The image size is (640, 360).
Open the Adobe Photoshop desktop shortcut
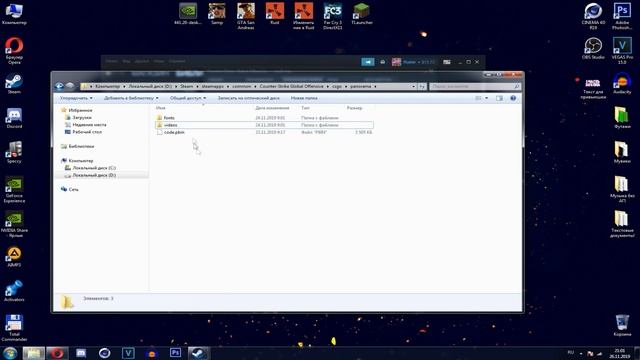(x=622, y=16)
